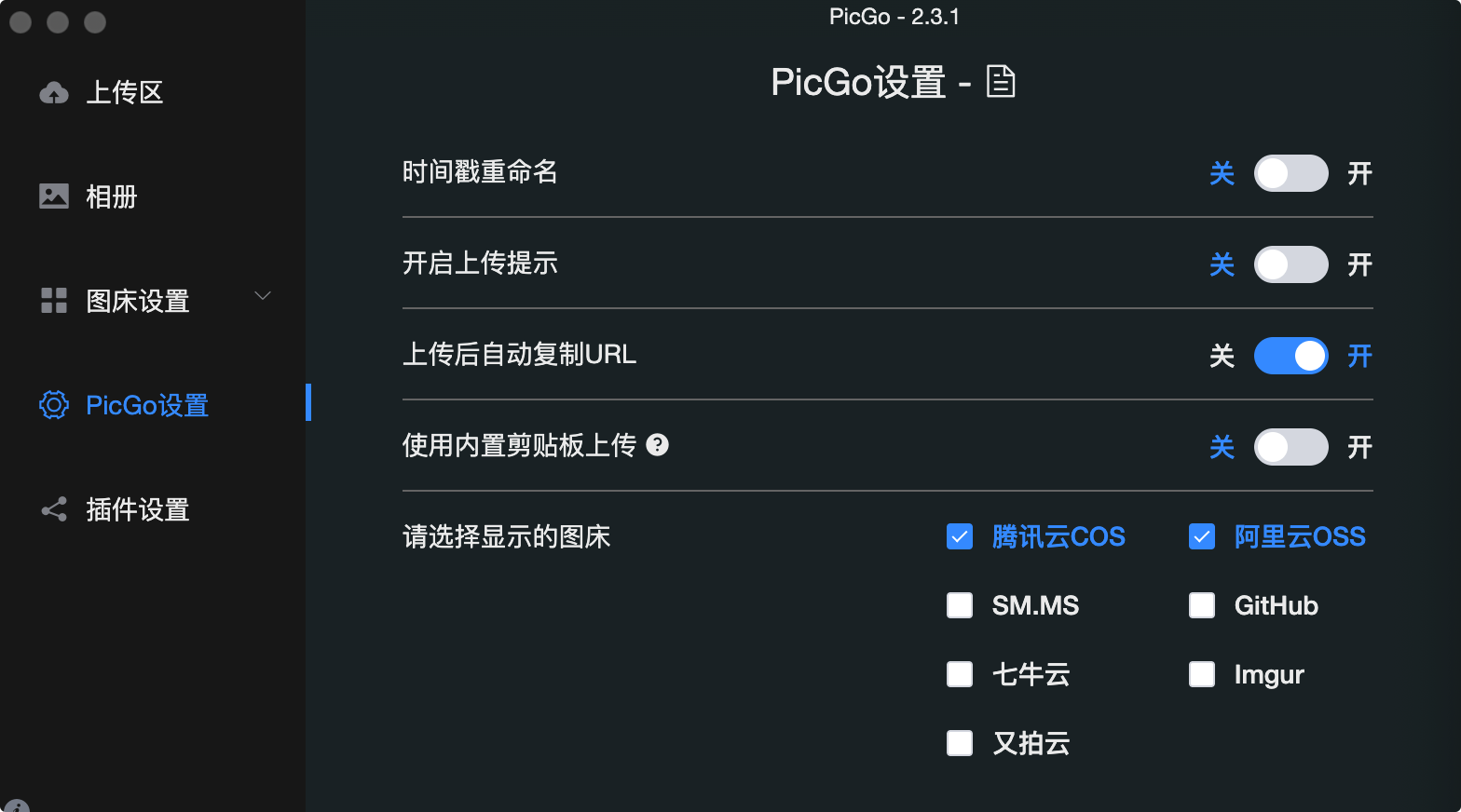The width and height of the screenshot is (1461, 812).
Task: Click the upload cloud icon for 上传区
Action: (x=55, y=92)
